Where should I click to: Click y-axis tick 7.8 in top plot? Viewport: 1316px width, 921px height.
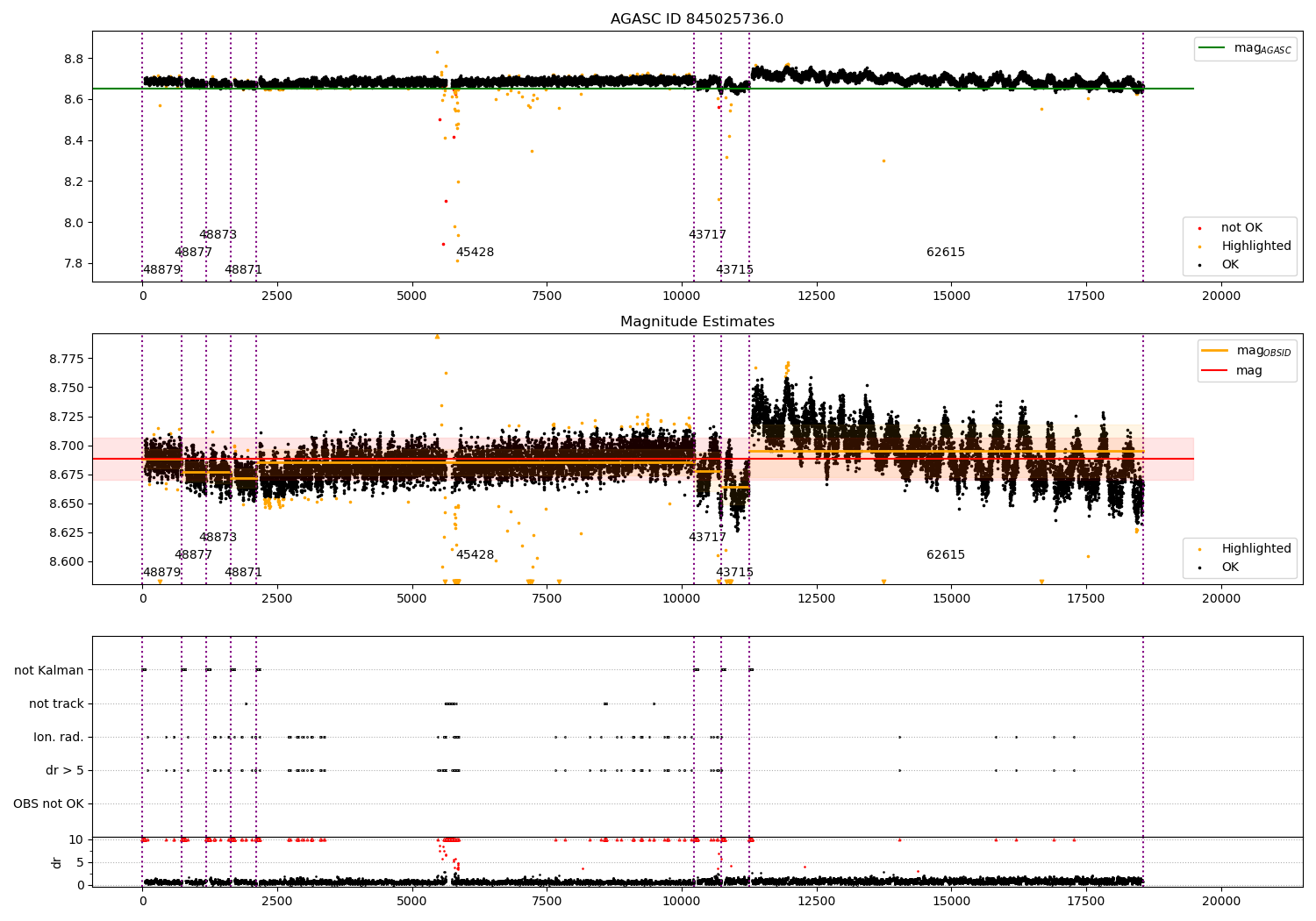pyautogui.click(x=74, y=264)
